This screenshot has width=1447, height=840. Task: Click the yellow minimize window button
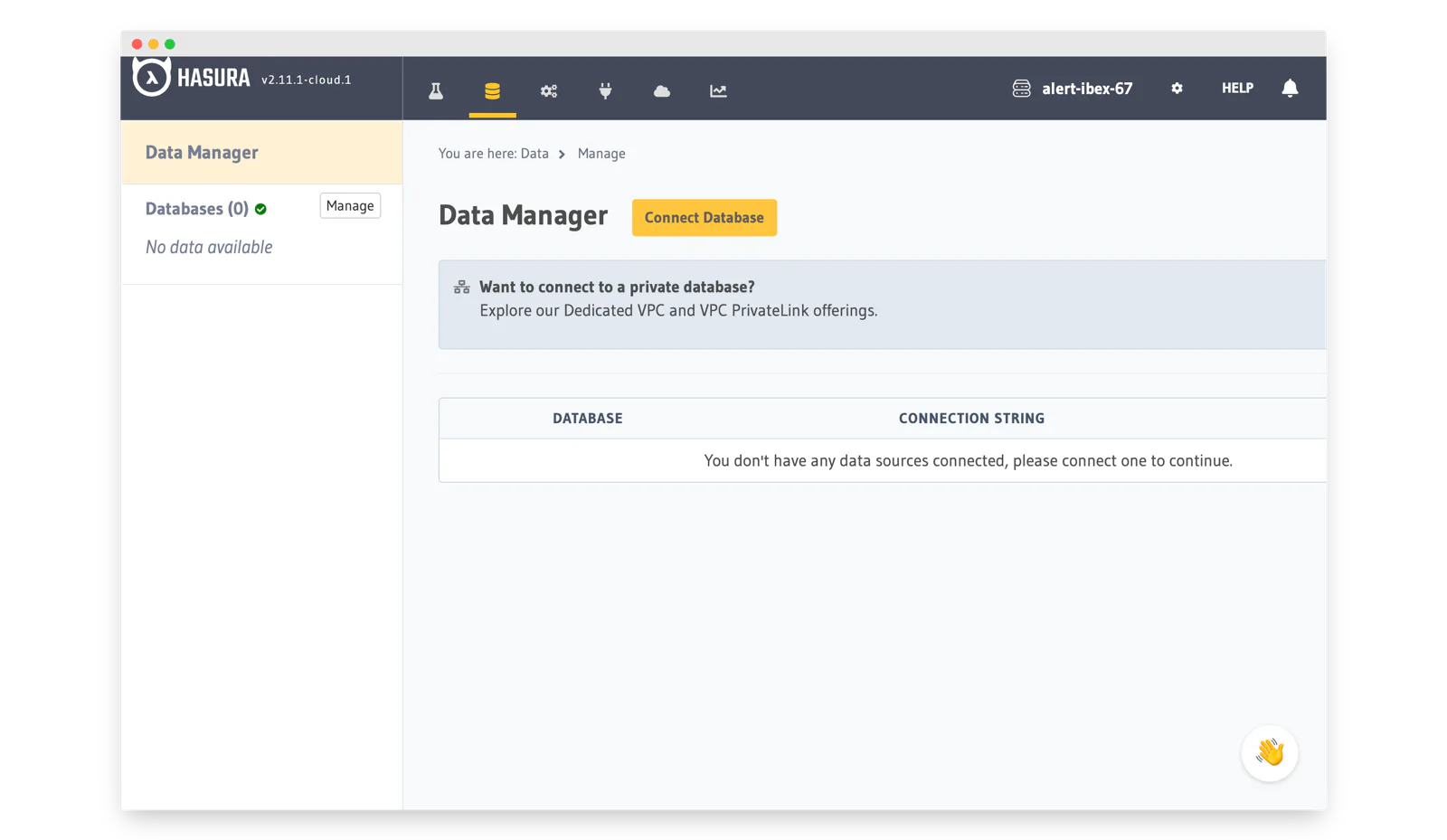click(153, 43)
